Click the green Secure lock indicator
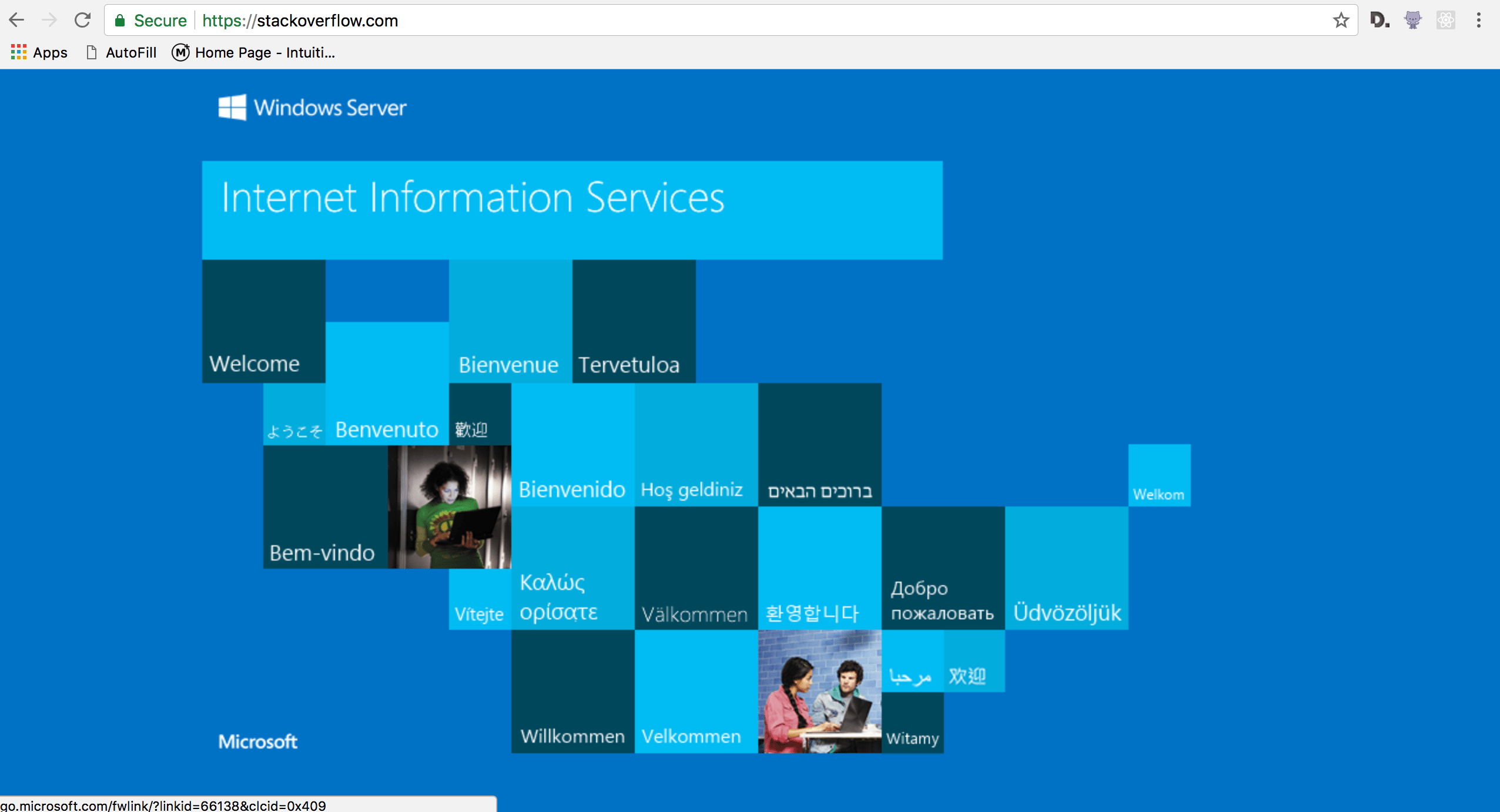Image resolution: width=1500 pixels, height=812 pixels. (x=150, y=21)
